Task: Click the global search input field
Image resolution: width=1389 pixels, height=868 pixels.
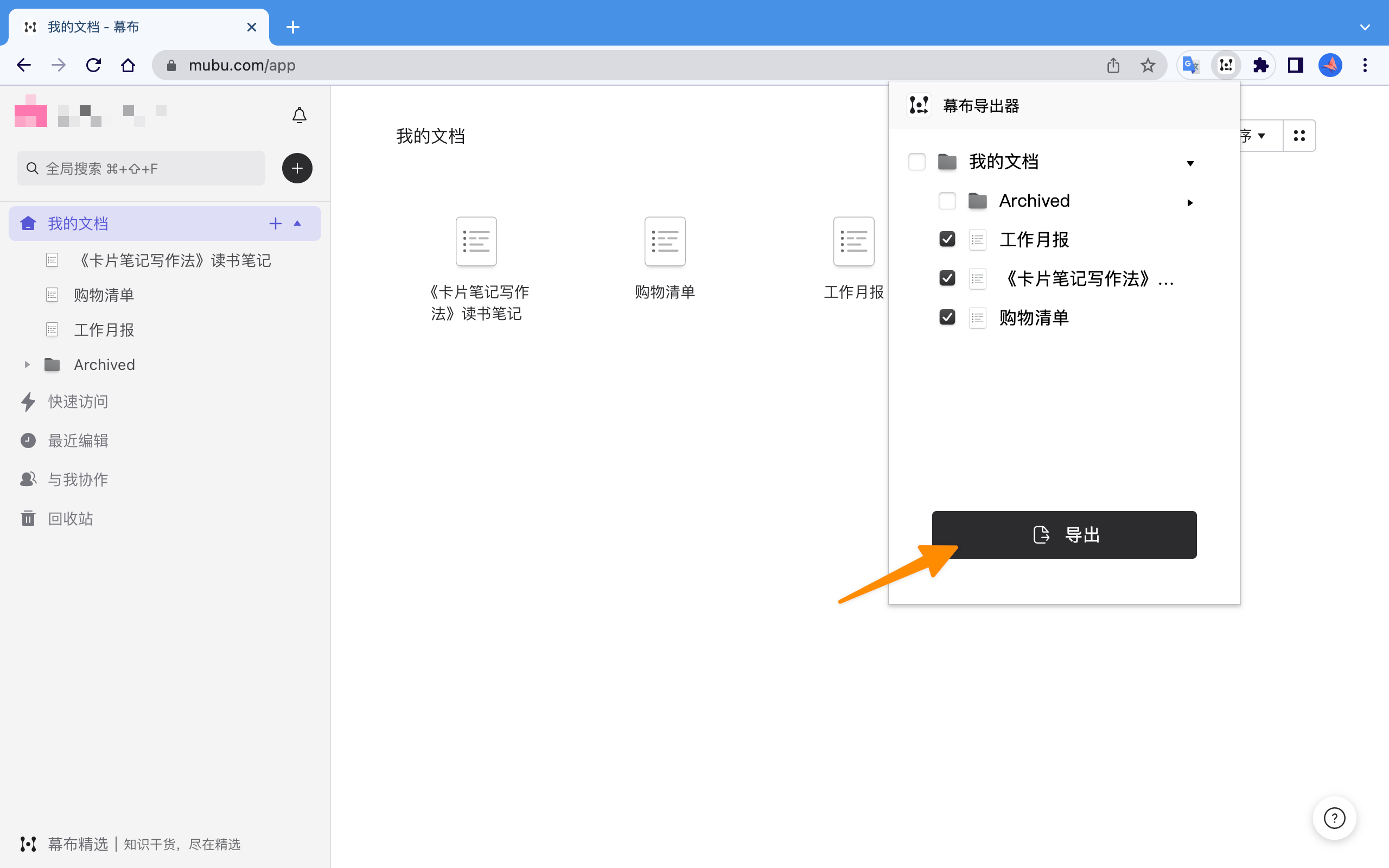Action: pyautogui.click(x=143, y=168)
